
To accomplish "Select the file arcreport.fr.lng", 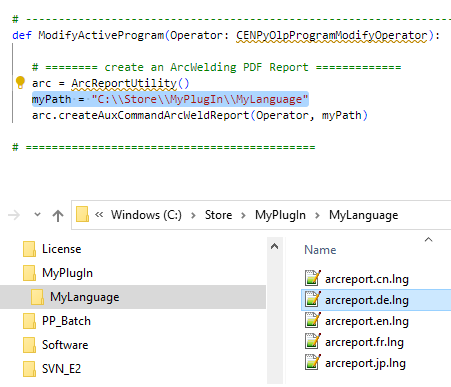I will click(x=364, y=342).
